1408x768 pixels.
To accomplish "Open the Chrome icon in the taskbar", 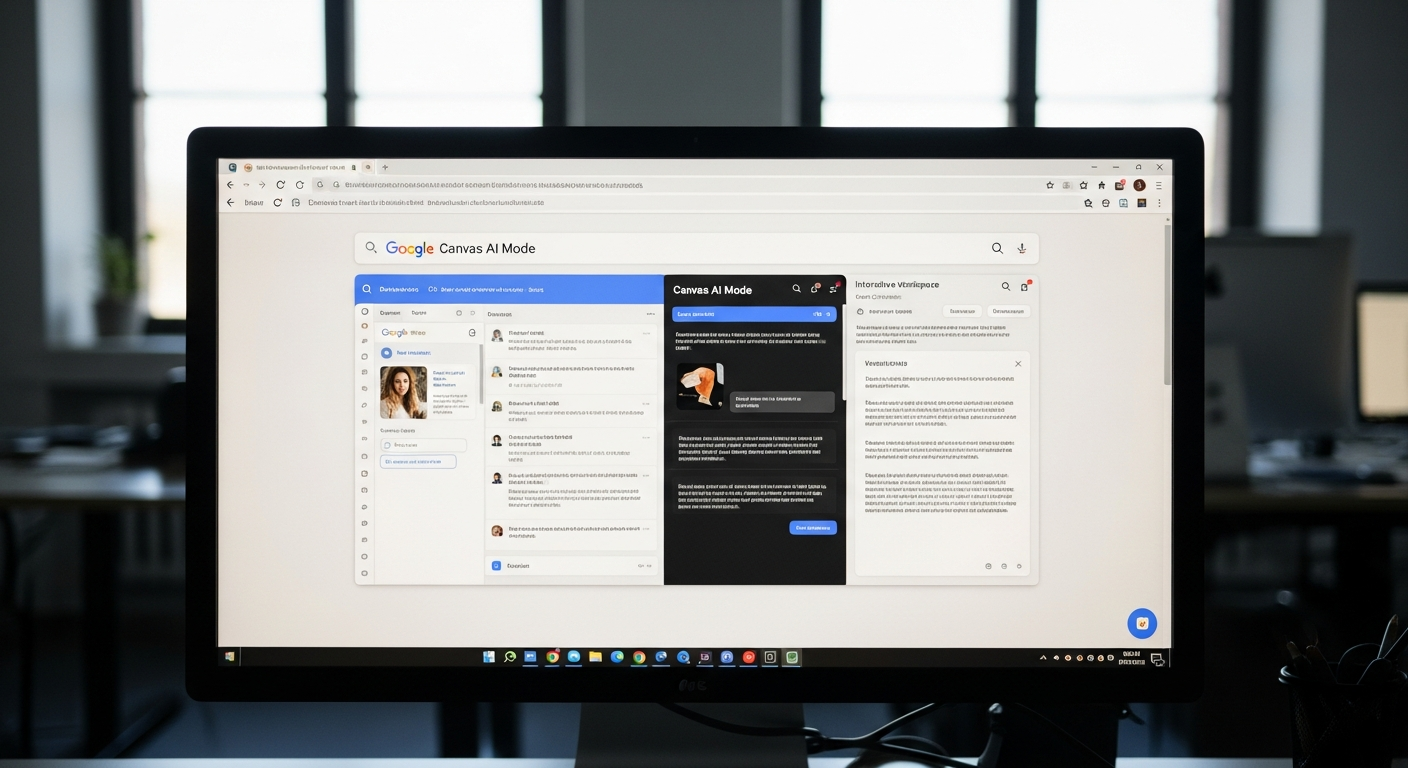I will click(x=552, y=657).
